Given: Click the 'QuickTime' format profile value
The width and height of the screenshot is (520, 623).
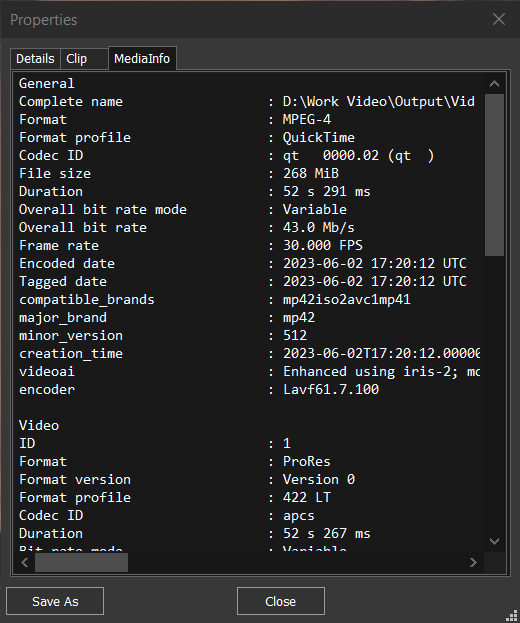Looking at the screenshot, I should coord(319,138).
